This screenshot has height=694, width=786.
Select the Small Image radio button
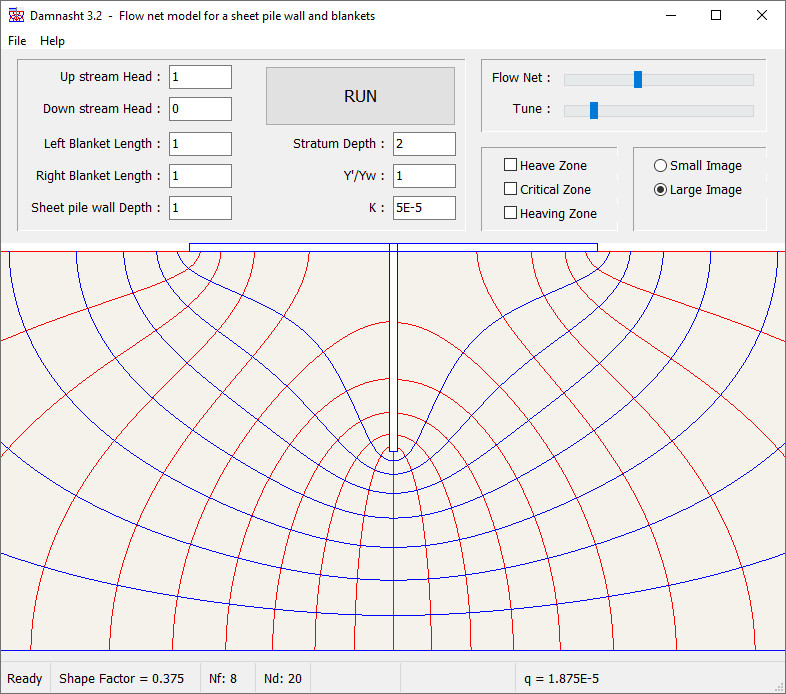660,165
